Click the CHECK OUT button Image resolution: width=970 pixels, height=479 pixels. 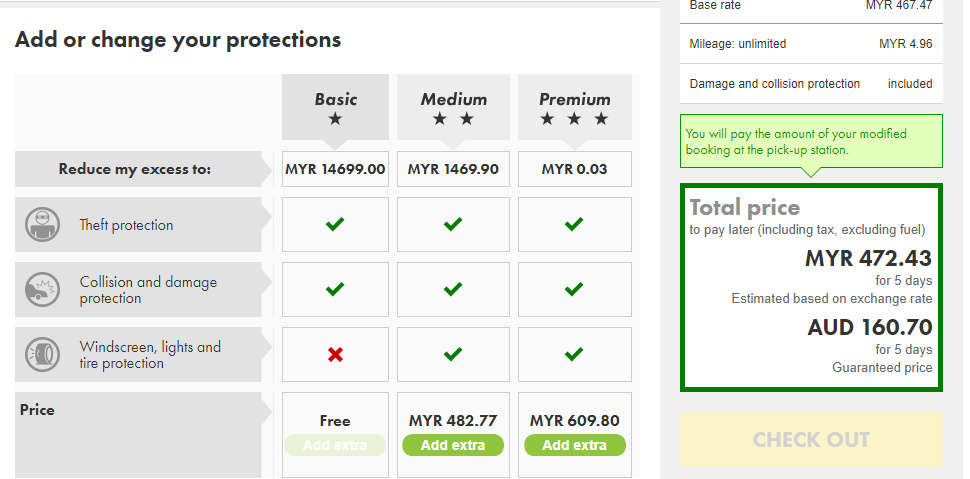tap(811, 440)
